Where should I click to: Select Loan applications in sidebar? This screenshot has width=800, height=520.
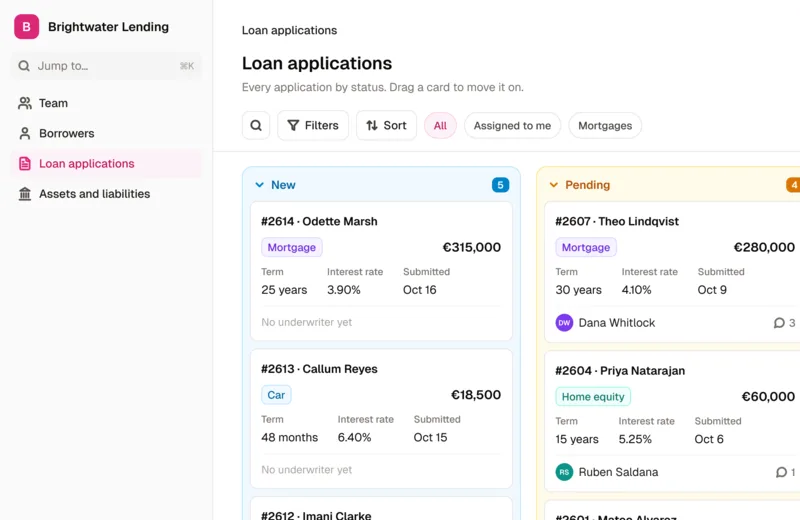[x=106, y=163]
